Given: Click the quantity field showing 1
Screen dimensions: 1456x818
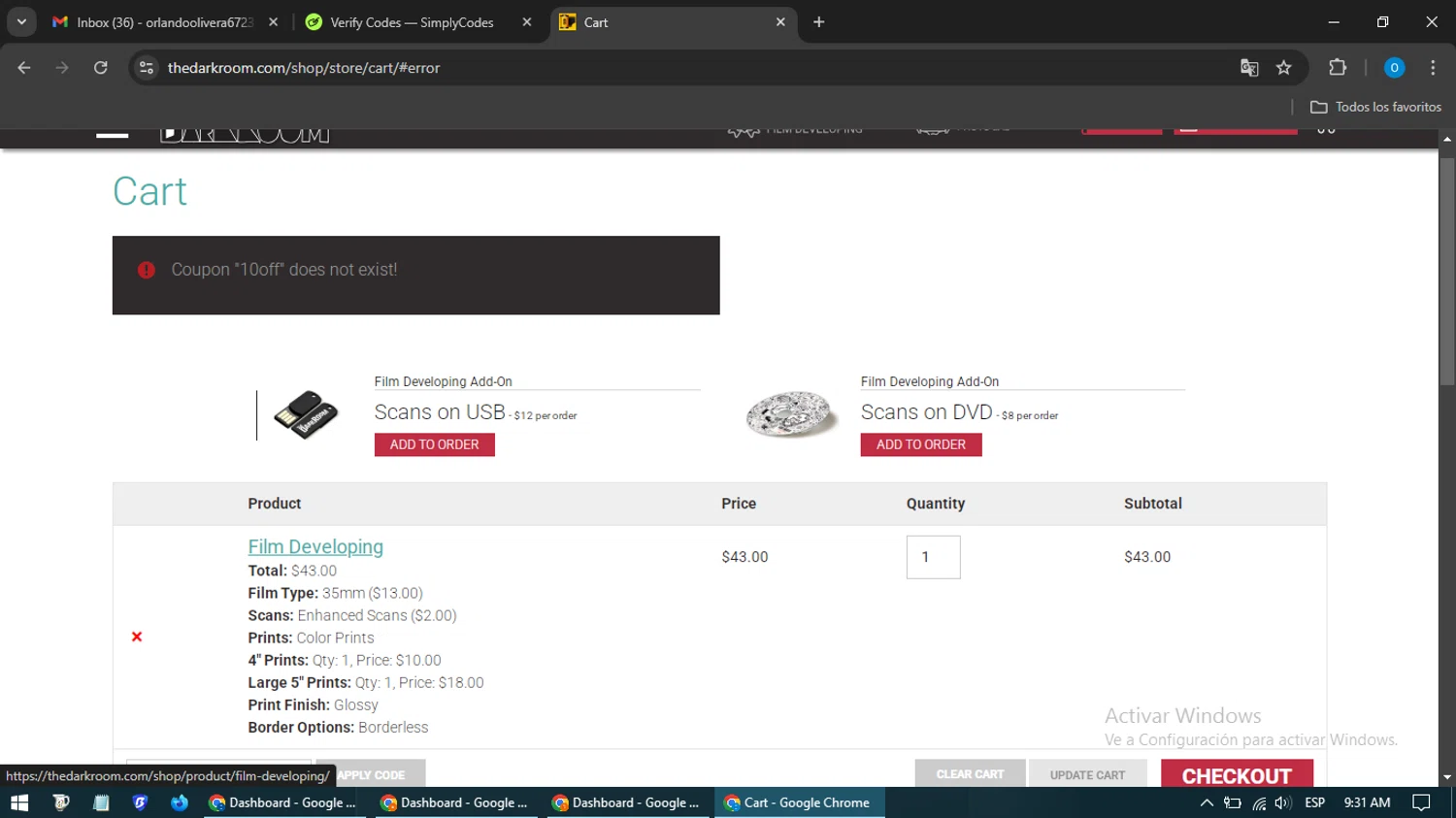Looking at the screenshot, I should click(934, 557).
